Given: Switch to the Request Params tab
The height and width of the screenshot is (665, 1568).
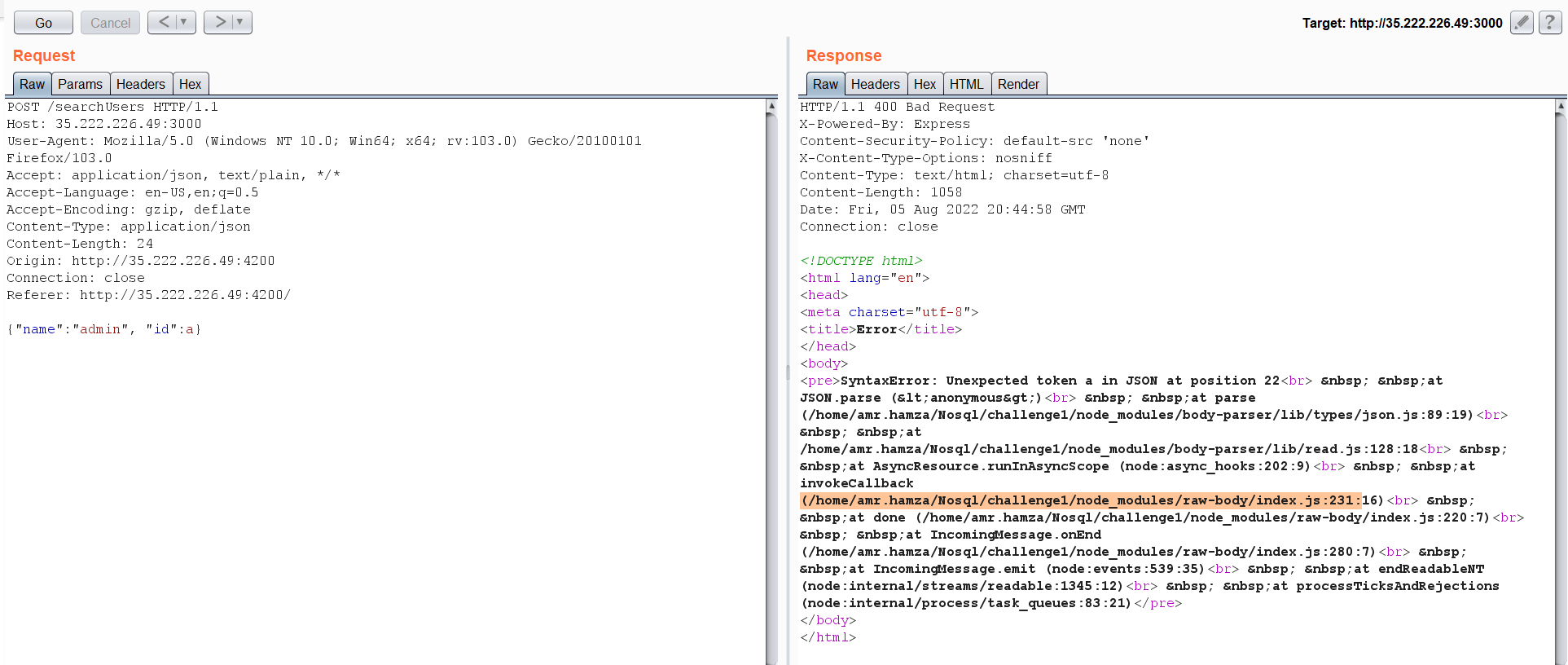Looking at the screenshot, I should (80, 84).
